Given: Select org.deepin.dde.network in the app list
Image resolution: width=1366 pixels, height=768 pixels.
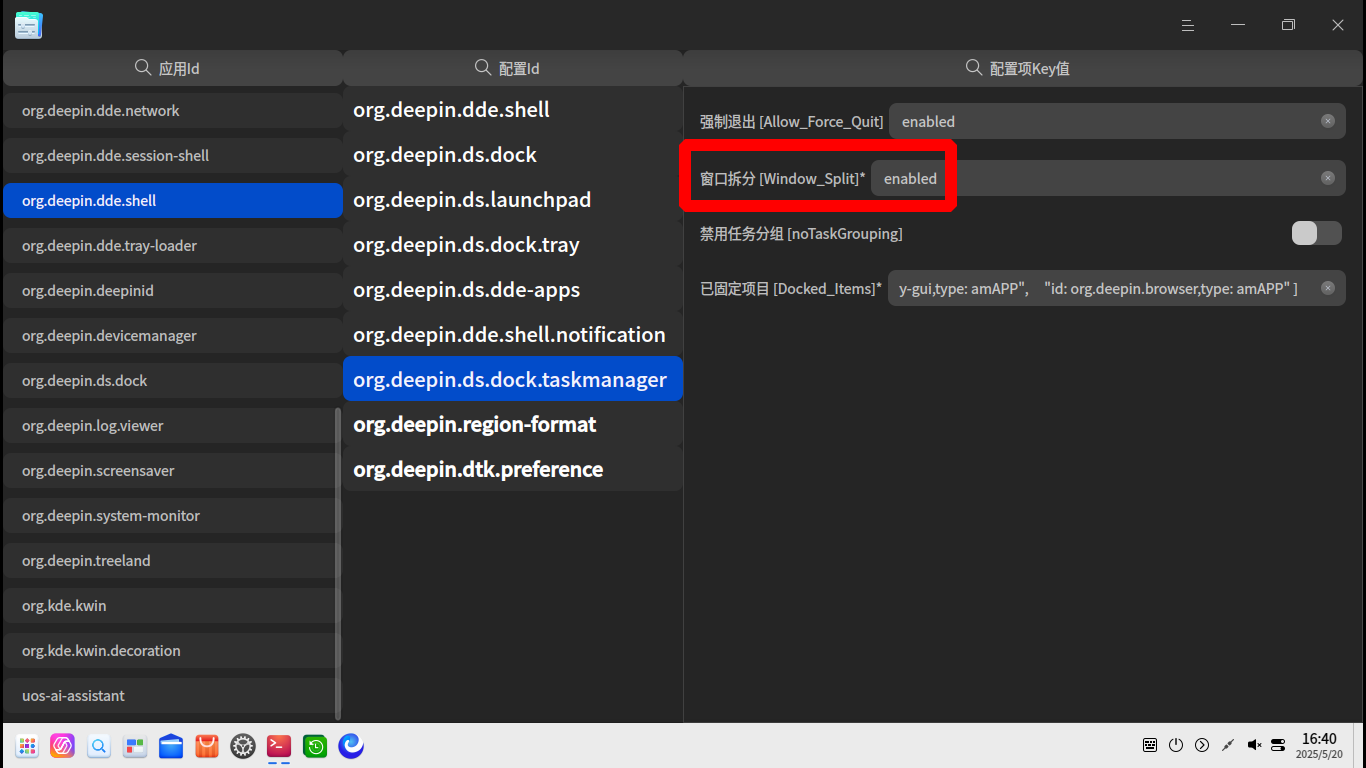Looking at the screenshot, I should (x=172, y=110).
